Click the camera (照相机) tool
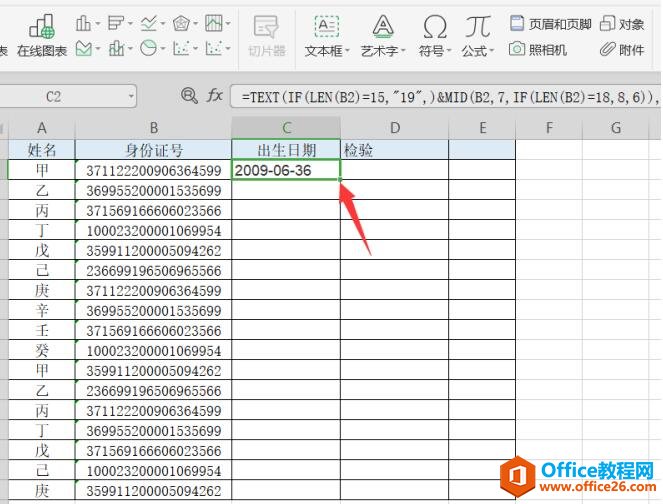Image resolution: width=663 pixels, height=504 pixels. click(538, 49)
